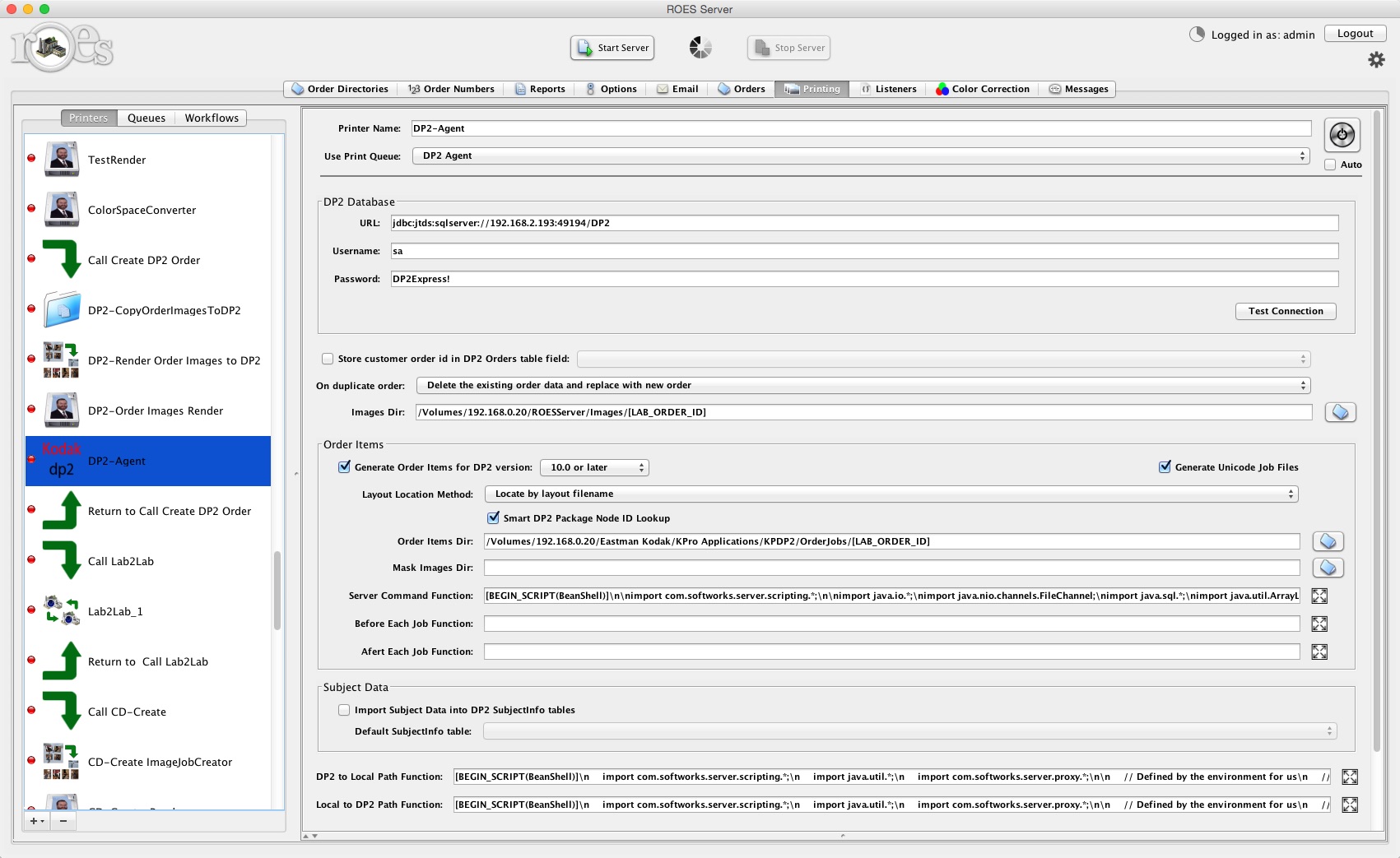This screenshot has height=858, width=1400.
Task: Click inside the Password field
Action: coord(823,279)
